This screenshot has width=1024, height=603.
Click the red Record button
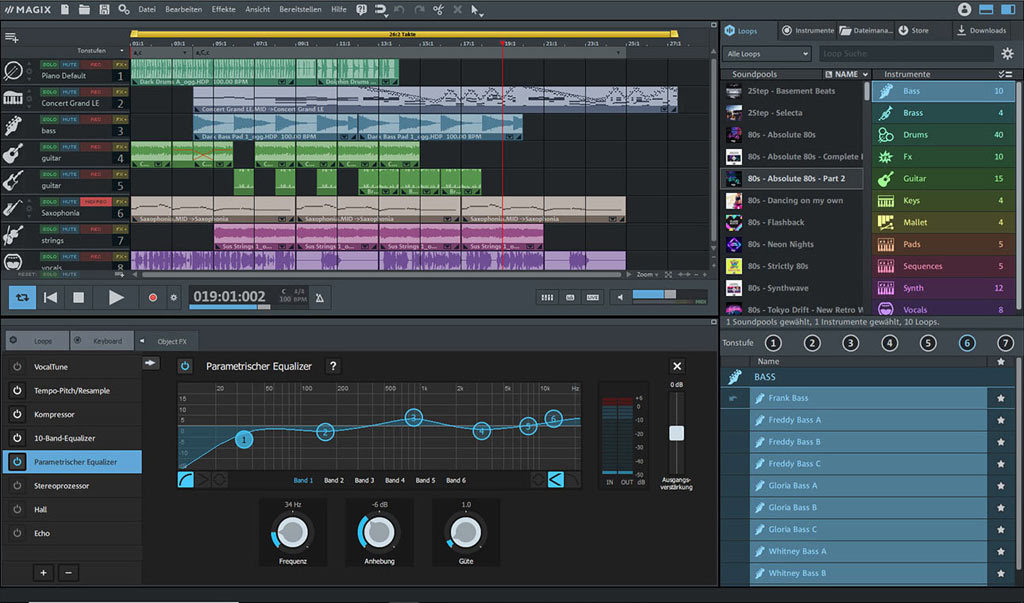coord(152,297)
